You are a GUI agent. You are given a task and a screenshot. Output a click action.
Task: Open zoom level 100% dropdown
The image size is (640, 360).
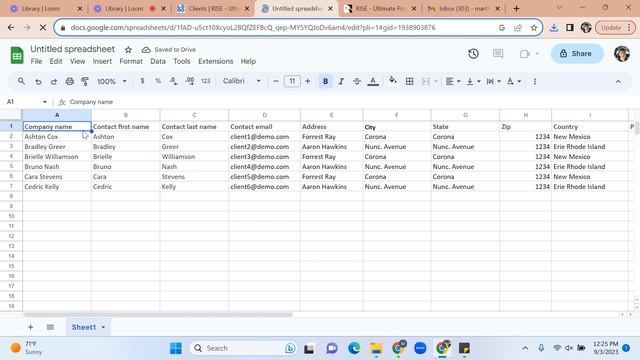(111, 81)
